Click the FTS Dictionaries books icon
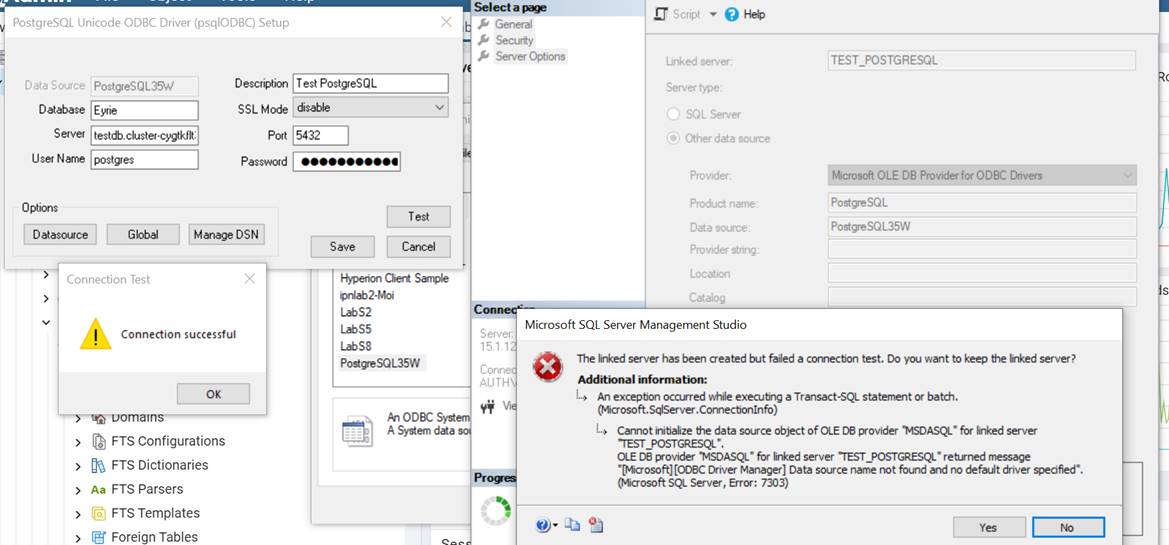This screenshot has width=1169, height=545. pos(98,465)
